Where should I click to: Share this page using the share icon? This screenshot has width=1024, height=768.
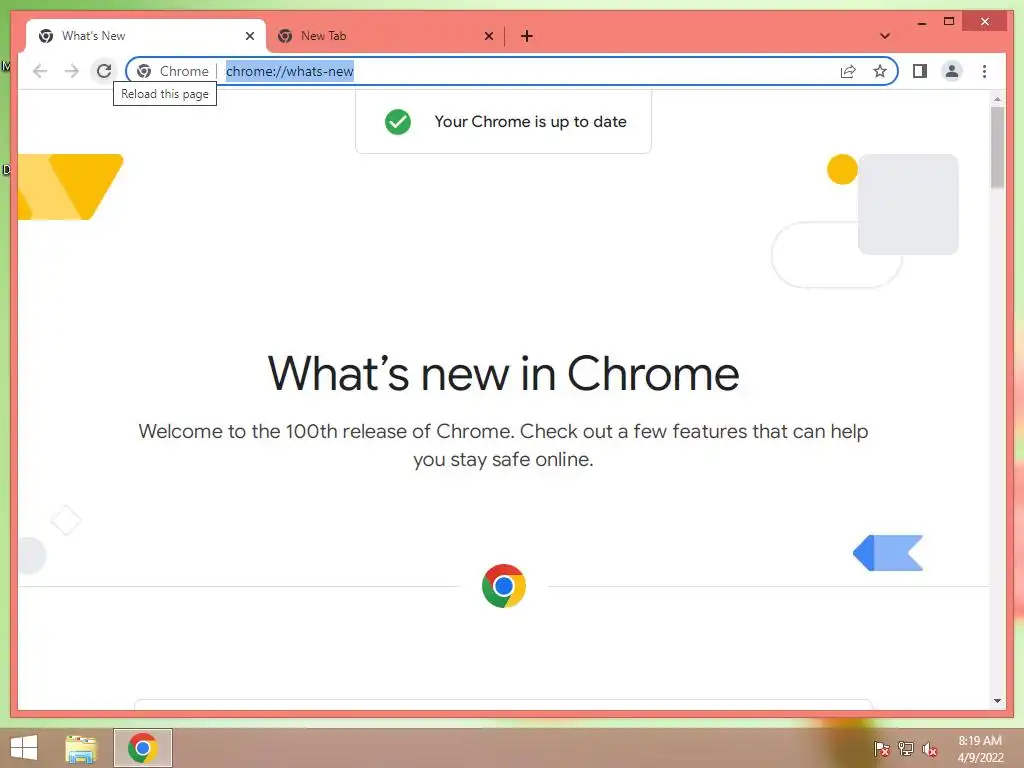[848, 71]
